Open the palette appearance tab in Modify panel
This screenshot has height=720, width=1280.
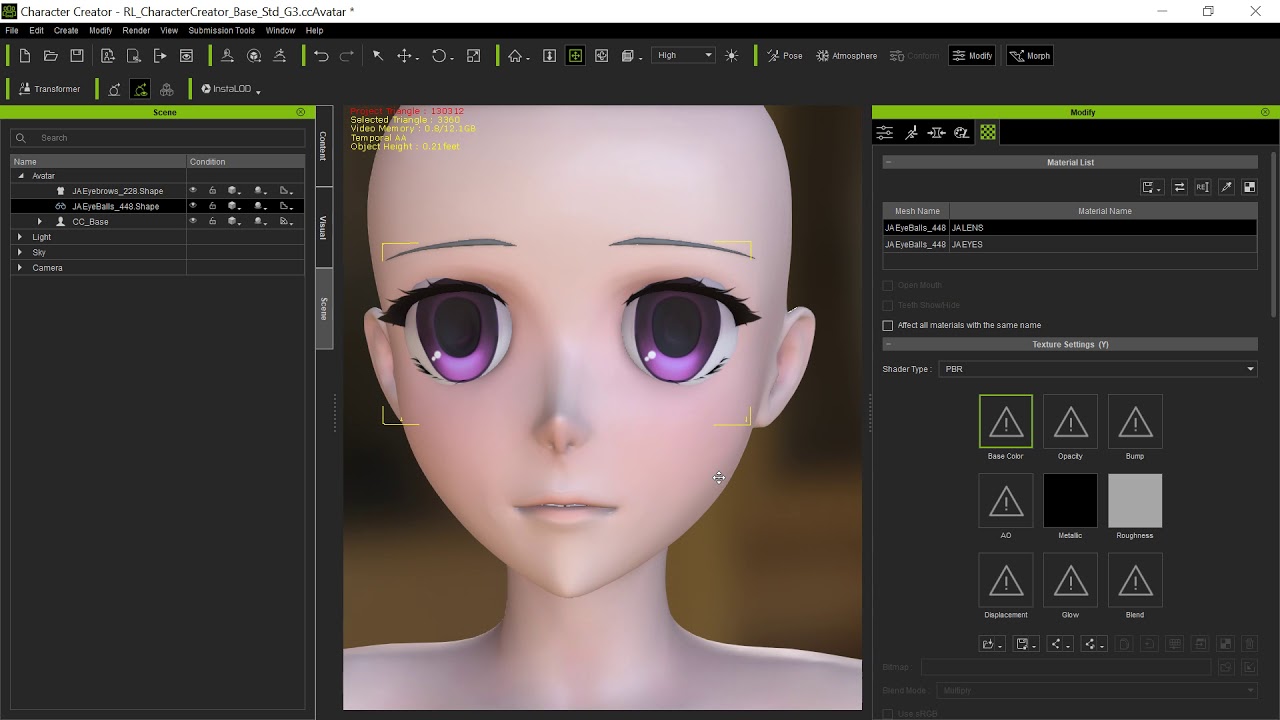tap(961, 132)
